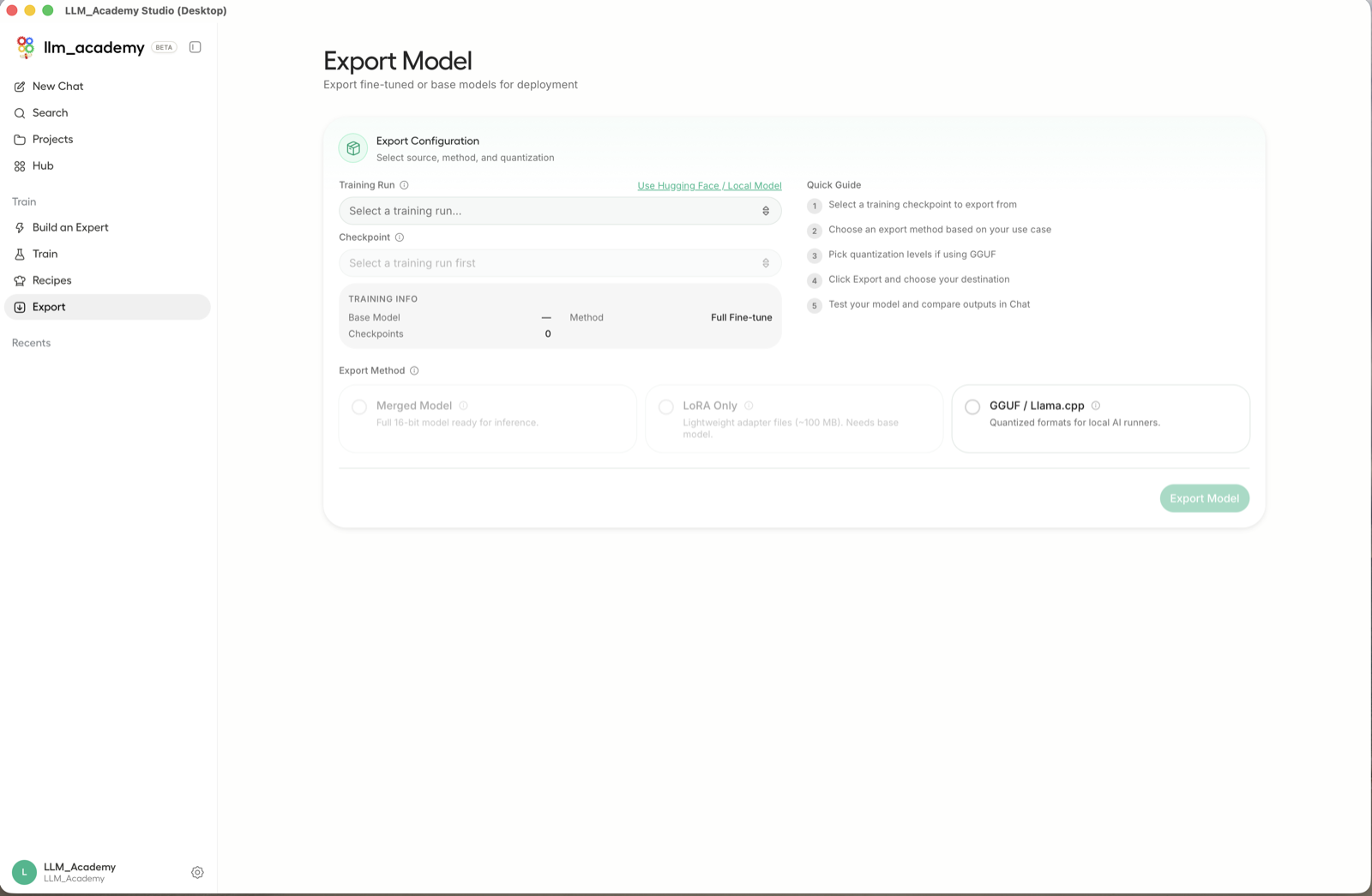Click the llm_academy colorful logo icon
Image resolution: width=1372 pixels, height=896 pixels.
click(26, 47)
